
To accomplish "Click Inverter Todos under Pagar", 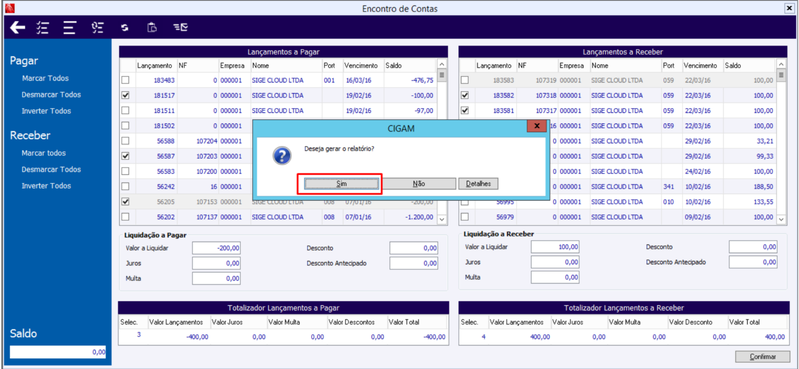I will click(x=46, y=111).
